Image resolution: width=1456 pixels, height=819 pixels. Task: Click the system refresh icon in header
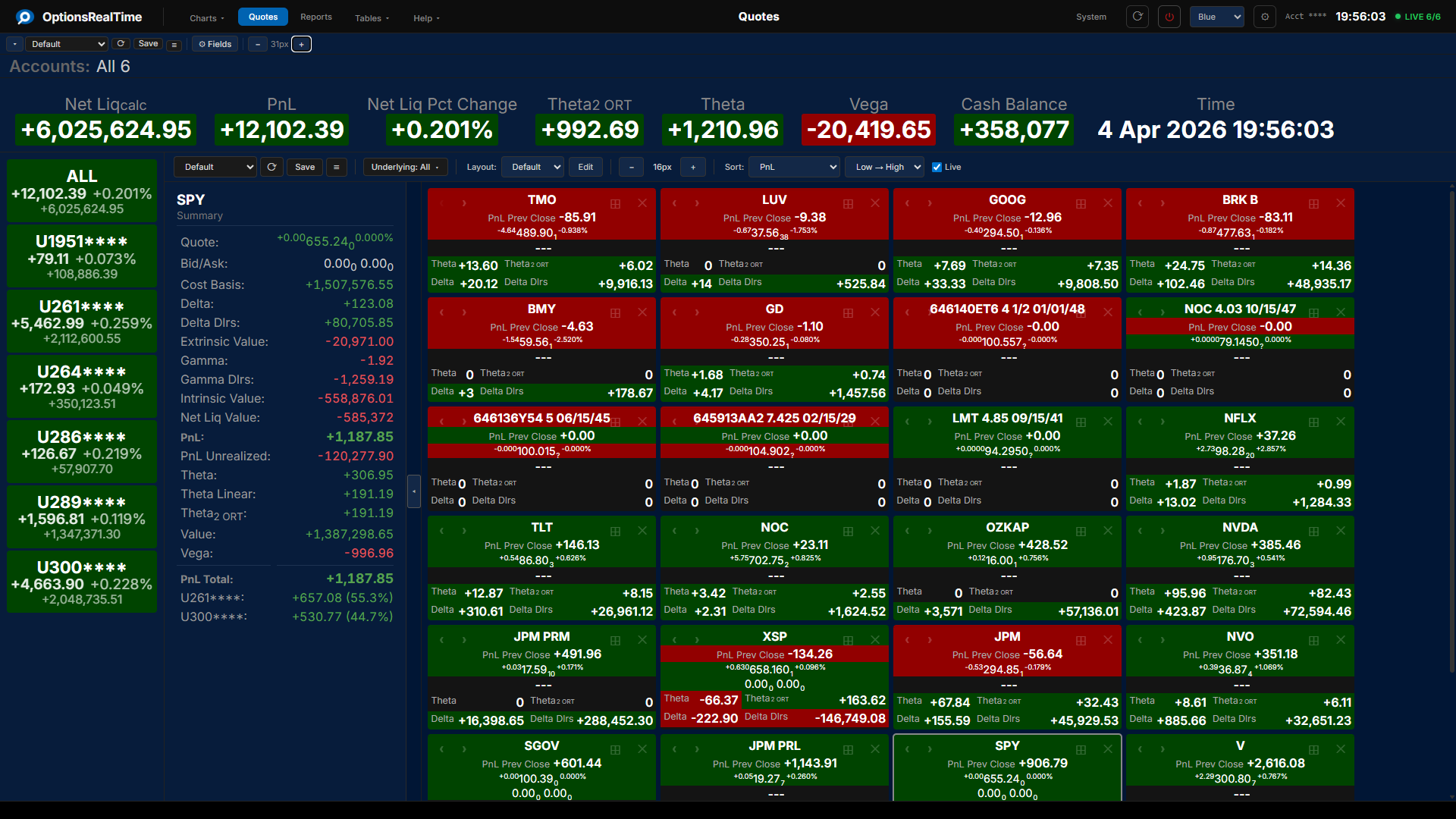pyautogui.click(x=1137, y=17)
